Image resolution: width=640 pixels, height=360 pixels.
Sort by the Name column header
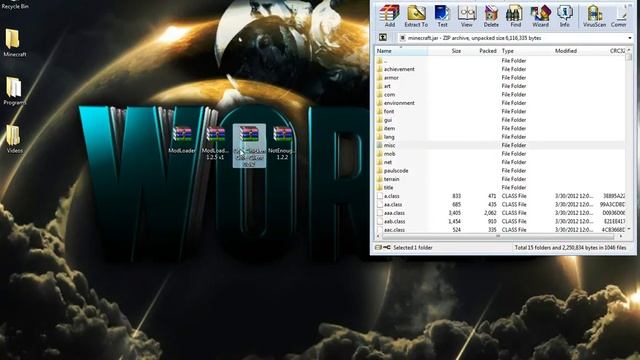pos(401,51)
